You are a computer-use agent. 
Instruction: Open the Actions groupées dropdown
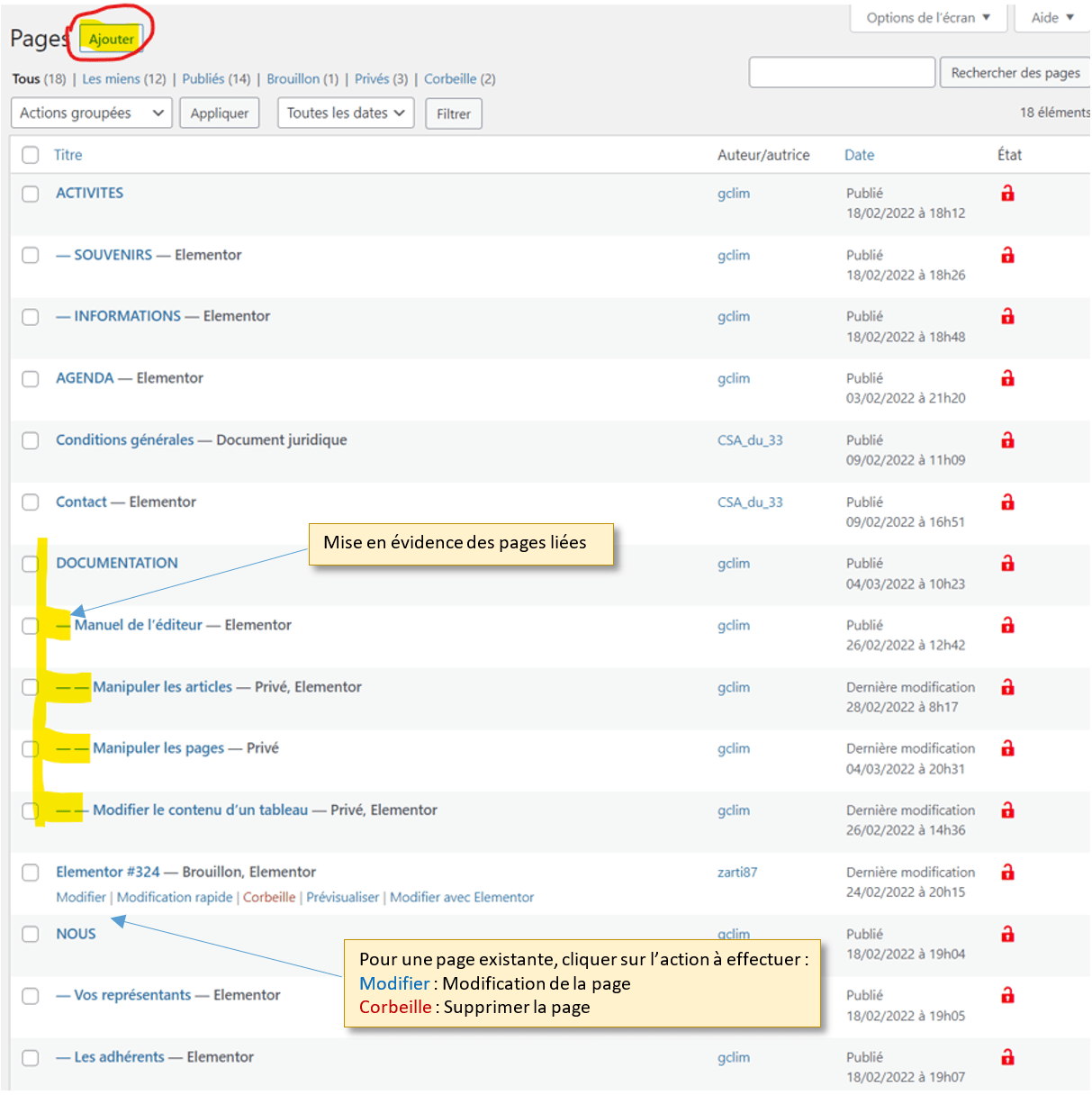coord(91,113)
